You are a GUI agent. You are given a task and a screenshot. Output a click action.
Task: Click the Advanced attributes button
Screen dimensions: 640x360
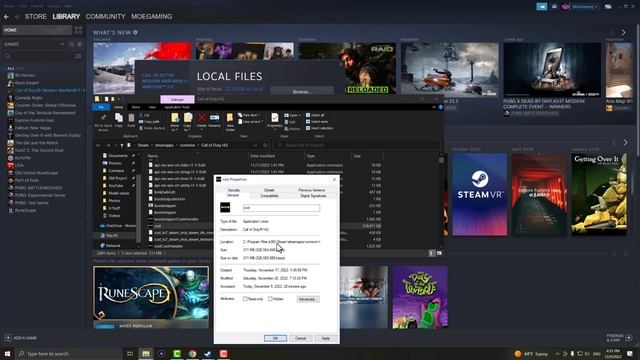pos(307,299)
